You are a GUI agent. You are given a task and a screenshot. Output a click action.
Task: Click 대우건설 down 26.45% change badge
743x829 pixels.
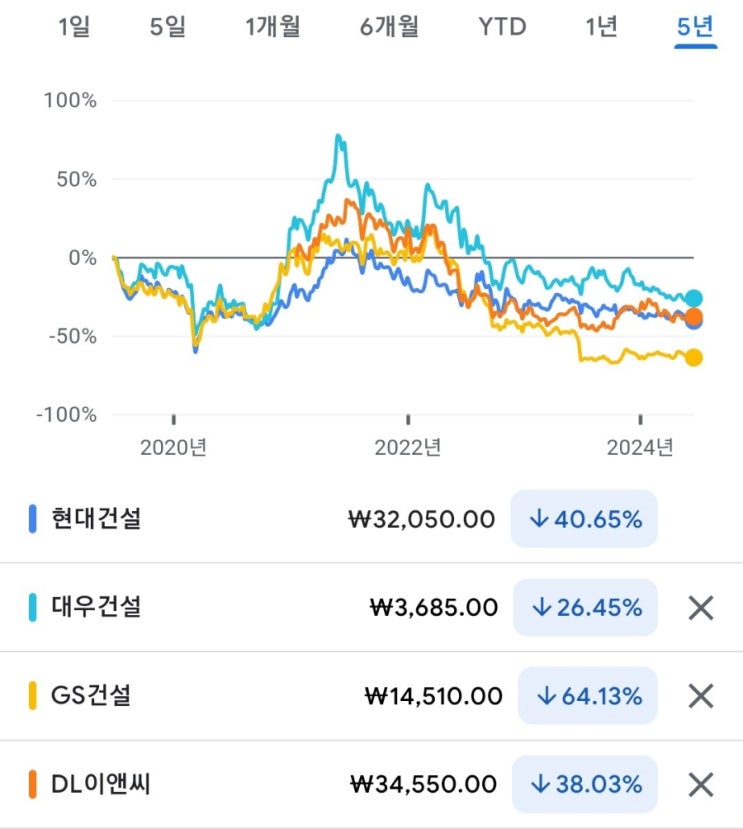tap(586, 607)
